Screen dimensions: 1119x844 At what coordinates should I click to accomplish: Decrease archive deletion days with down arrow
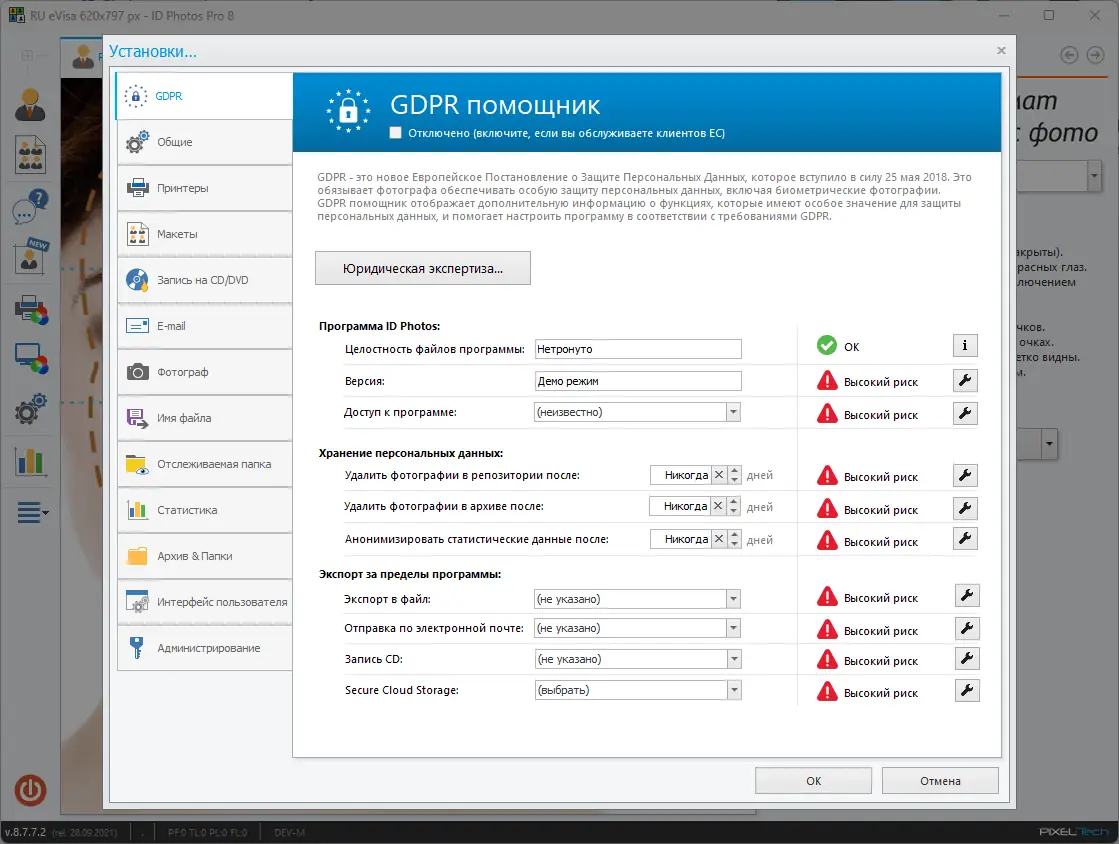(x=734, y=511)
